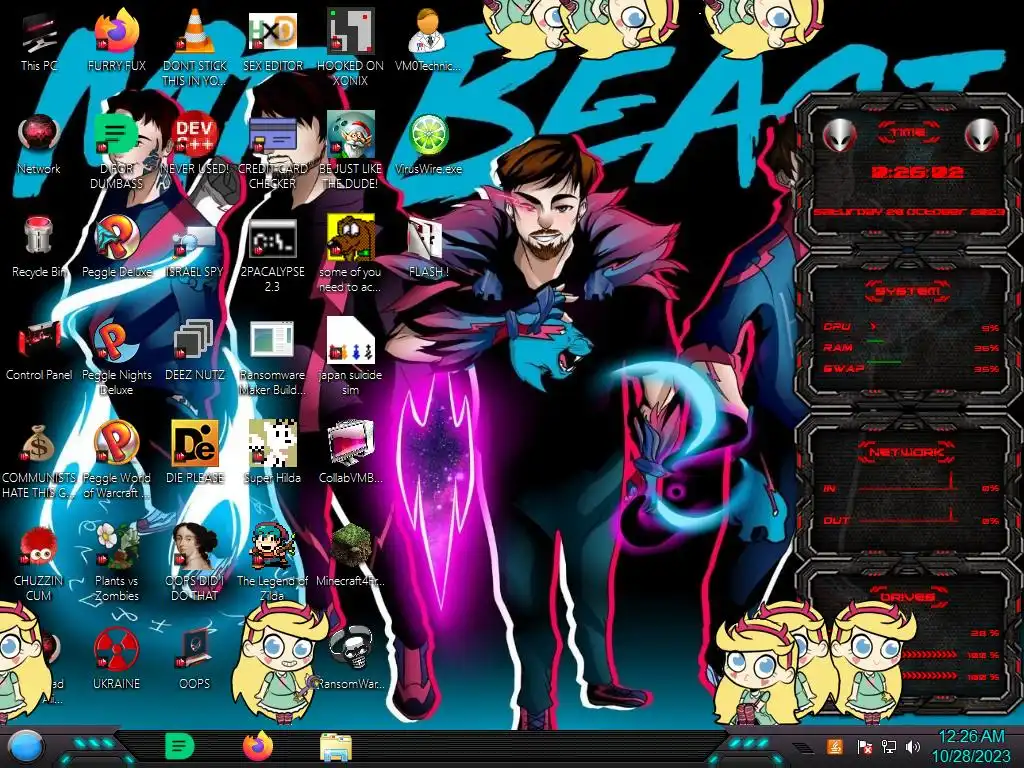1024x768 pixels.
Task: Open the DIE PLEASE shortcut
Action: coord(195,453)
